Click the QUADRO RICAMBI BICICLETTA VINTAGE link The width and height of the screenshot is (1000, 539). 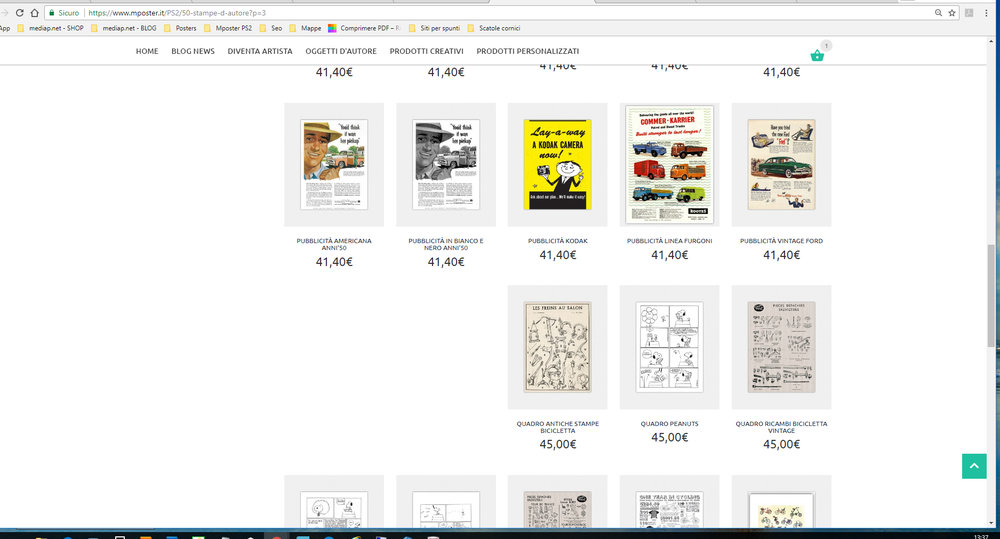(781, 427)
